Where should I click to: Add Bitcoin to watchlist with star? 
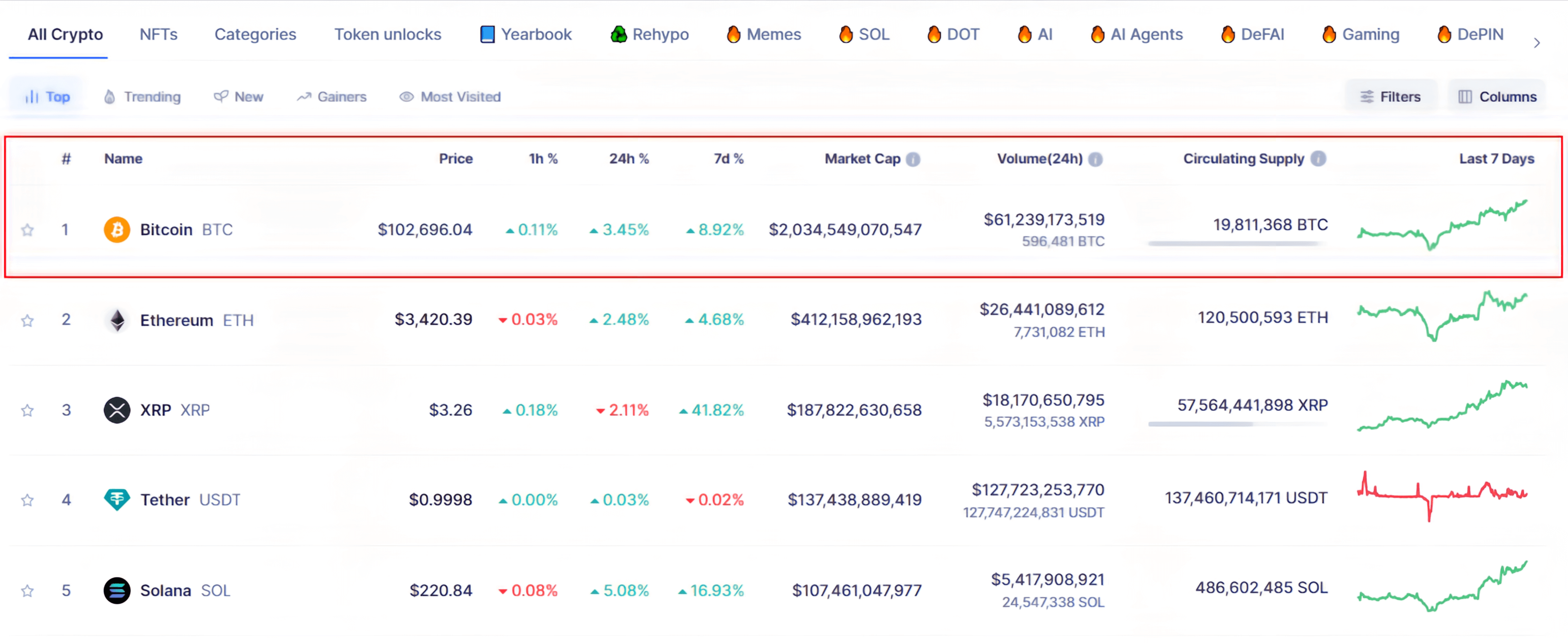(x=27, y=230)
